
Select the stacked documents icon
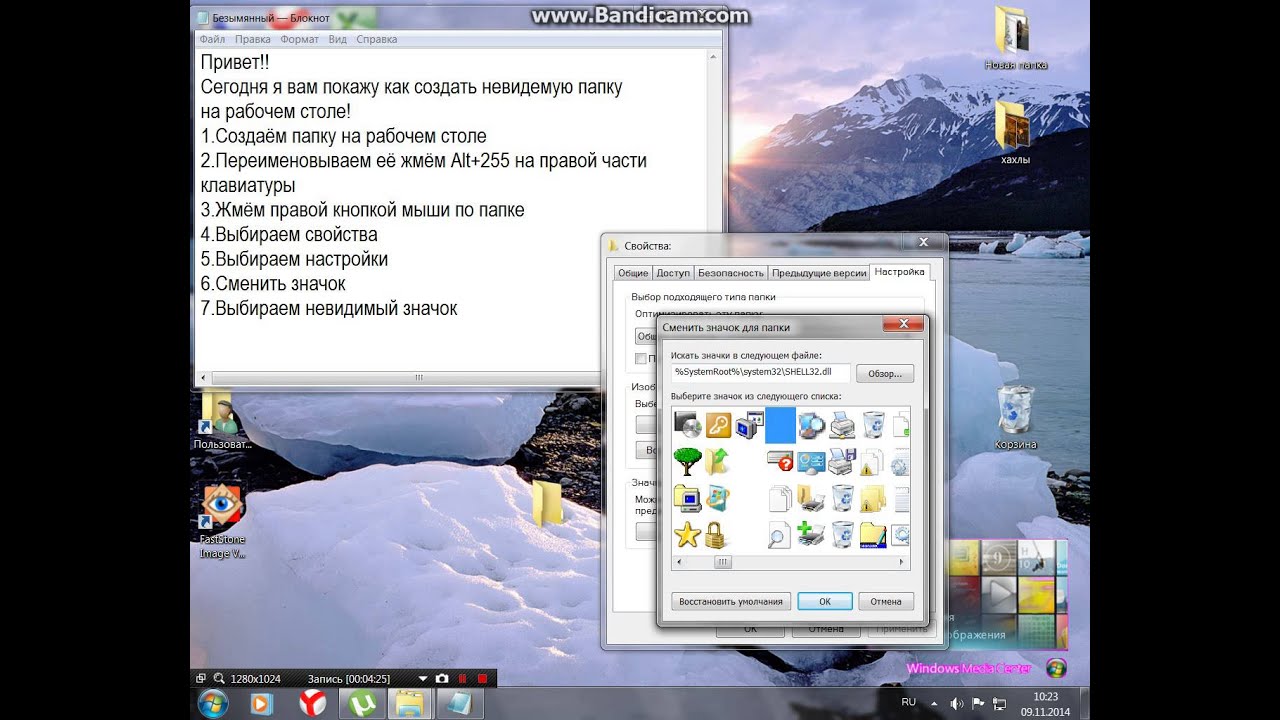[780, 497]
